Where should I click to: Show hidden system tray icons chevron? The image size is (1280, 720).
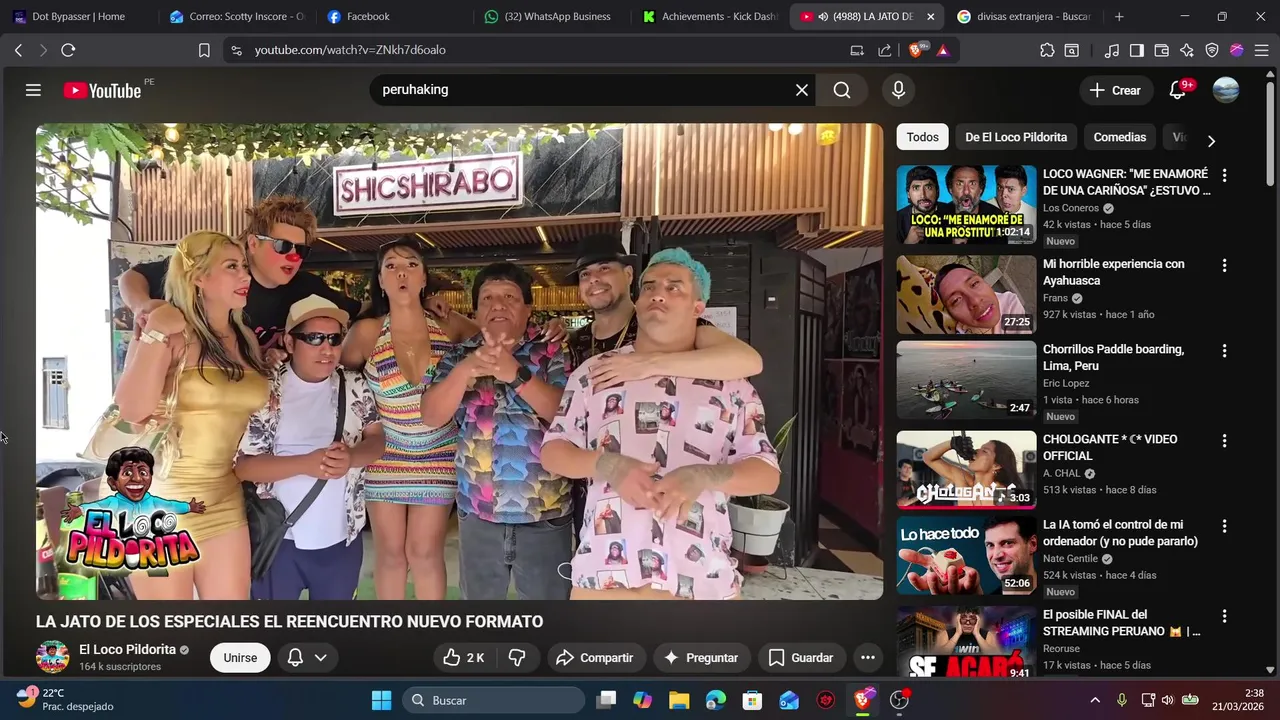1095,700
